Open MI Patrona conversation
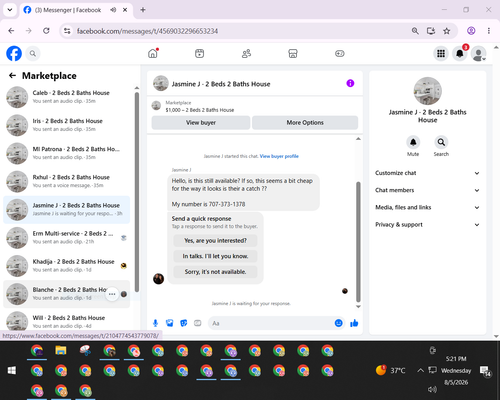 point(67,153)
